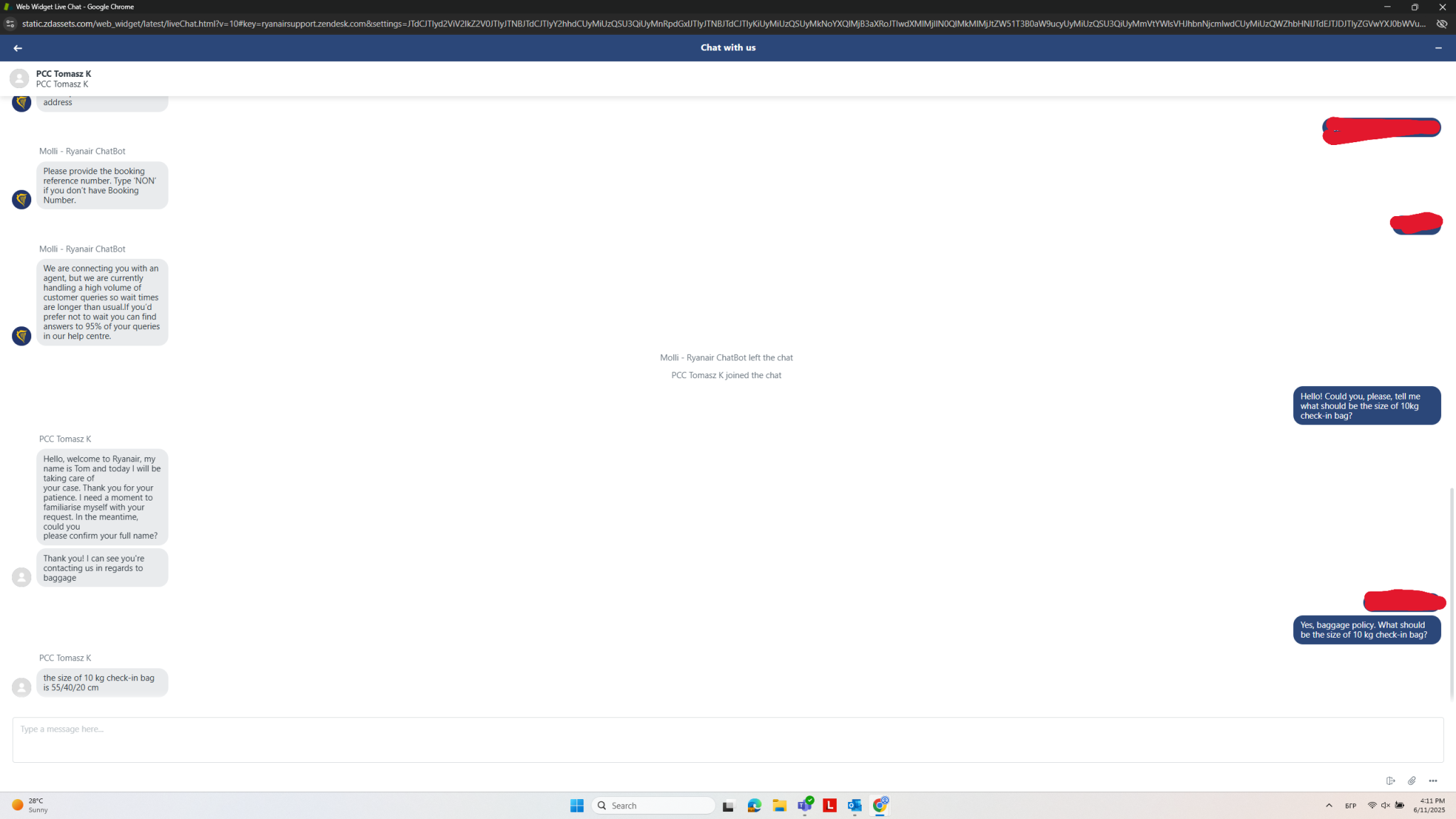Screen dimensions: 1456x819
Task: Open the clock and date panel
Action: 1429,805
